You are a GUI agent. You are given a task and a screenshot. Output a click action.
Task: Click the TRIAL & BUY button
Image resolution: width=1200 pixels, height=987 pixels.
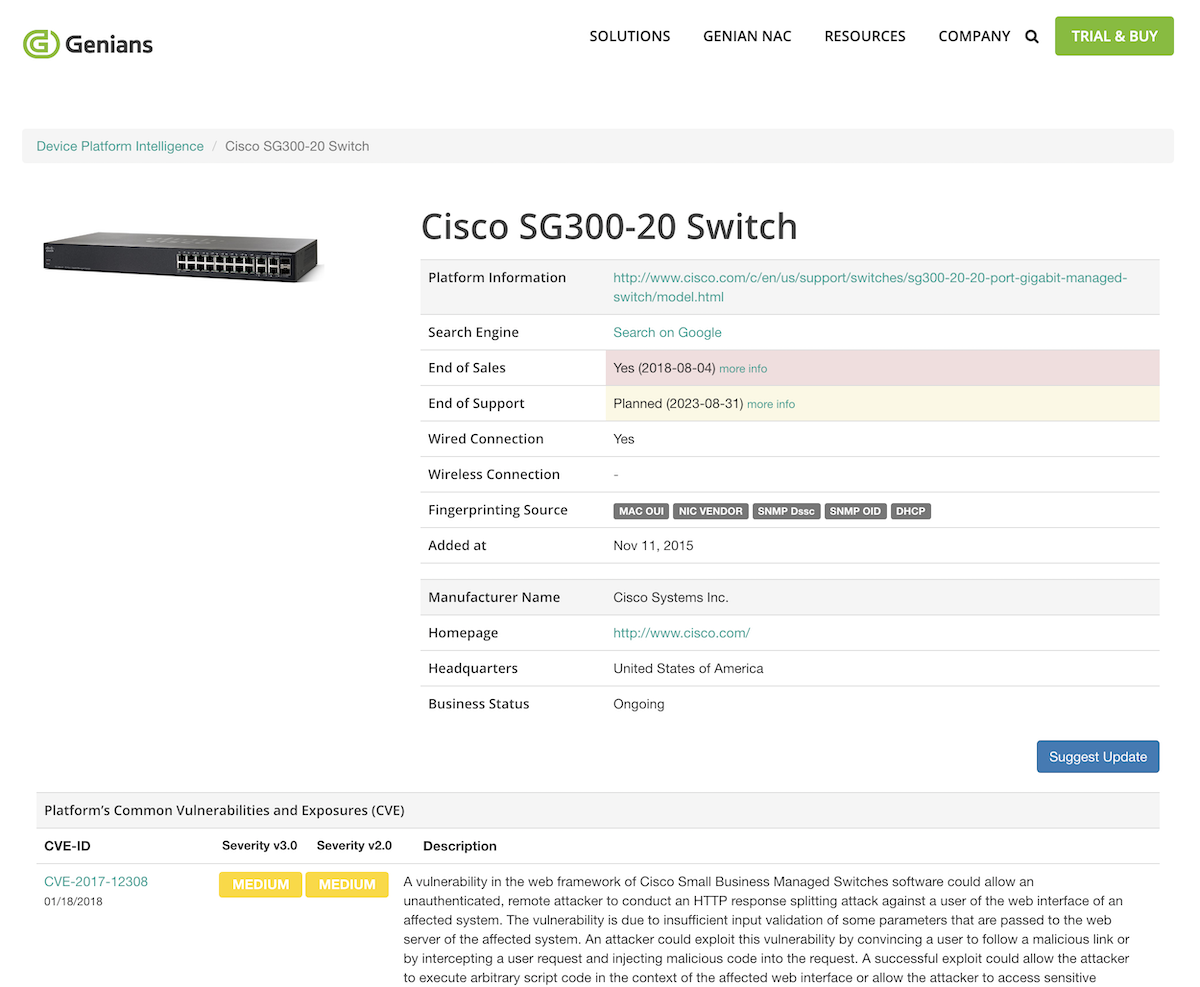[1114, 35]
